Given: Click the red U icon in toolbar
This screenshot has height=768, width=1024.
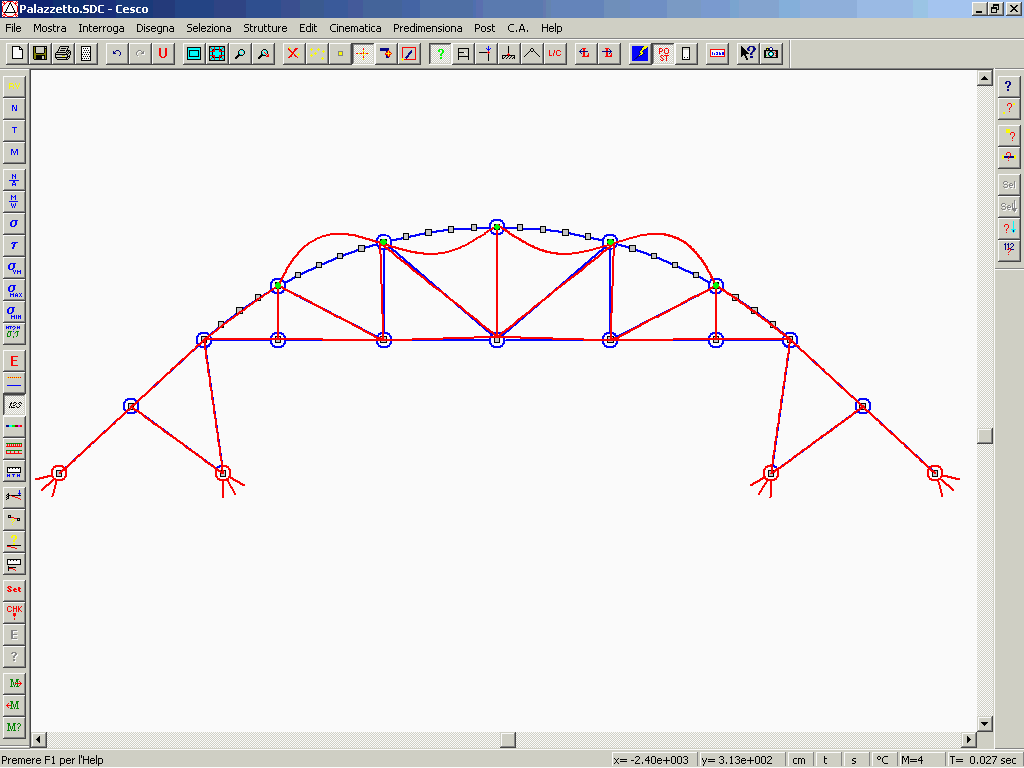Looking at the screenshot, I should [x=163, y=54].
